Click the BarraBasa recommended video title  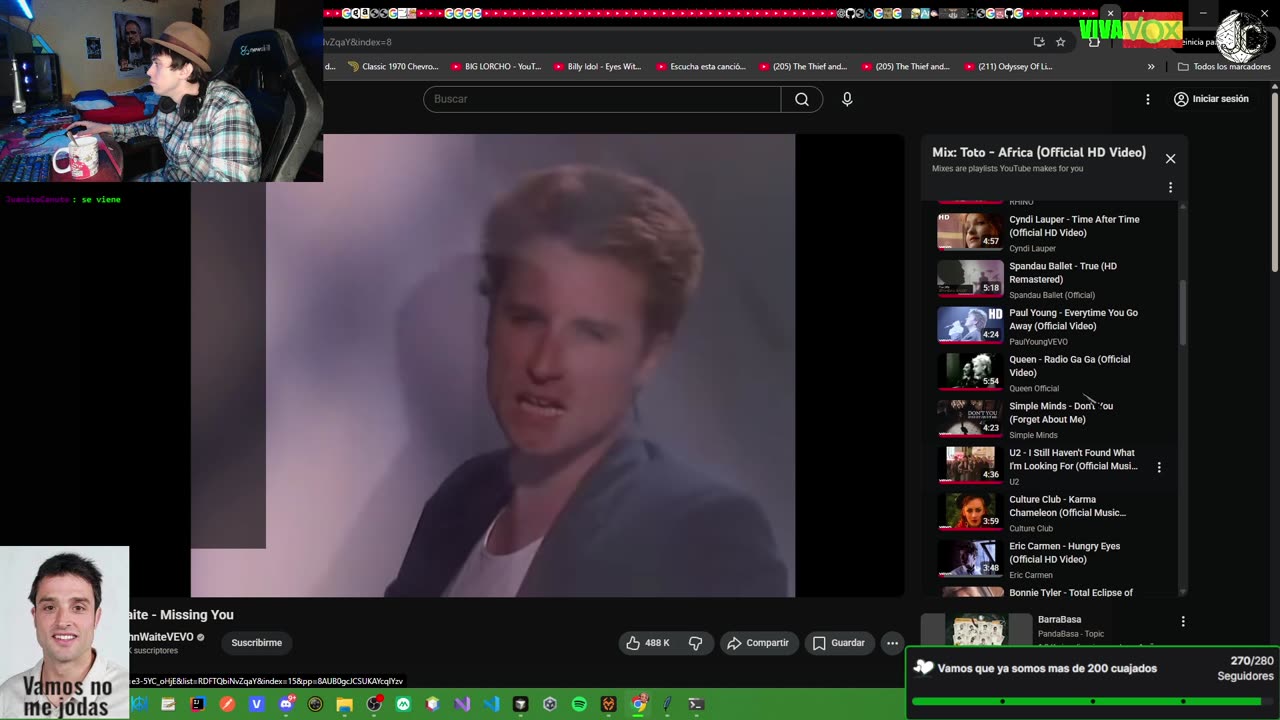pyautogui.click(x=1059, y=620)
